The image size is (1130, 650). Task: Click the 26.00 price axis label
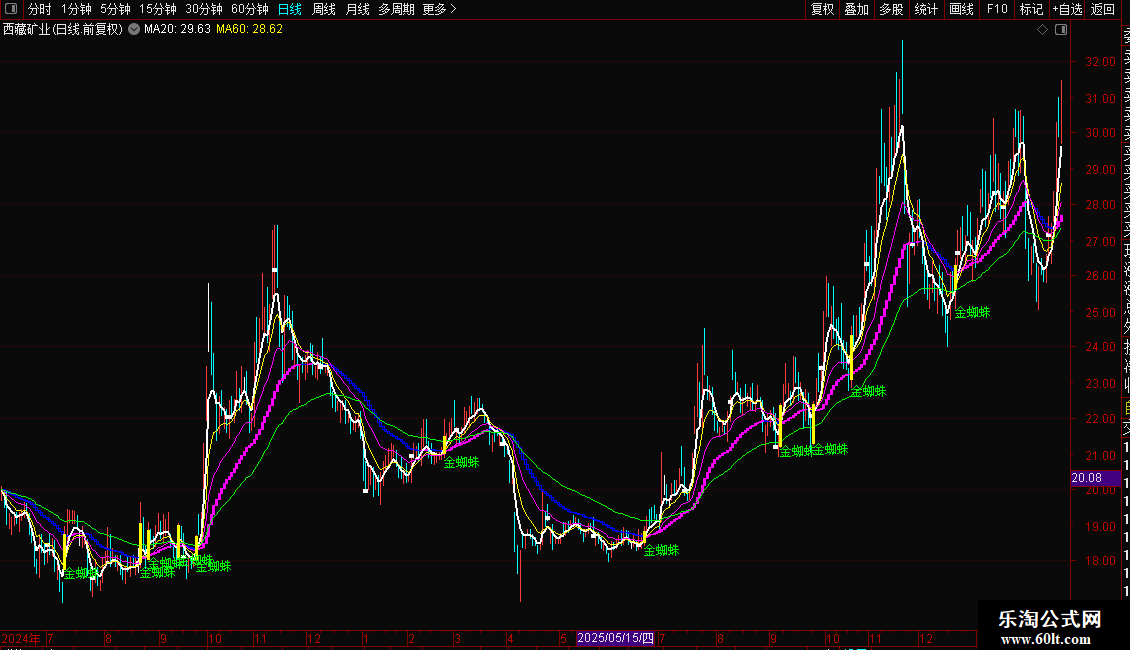tap(1100, 275)
